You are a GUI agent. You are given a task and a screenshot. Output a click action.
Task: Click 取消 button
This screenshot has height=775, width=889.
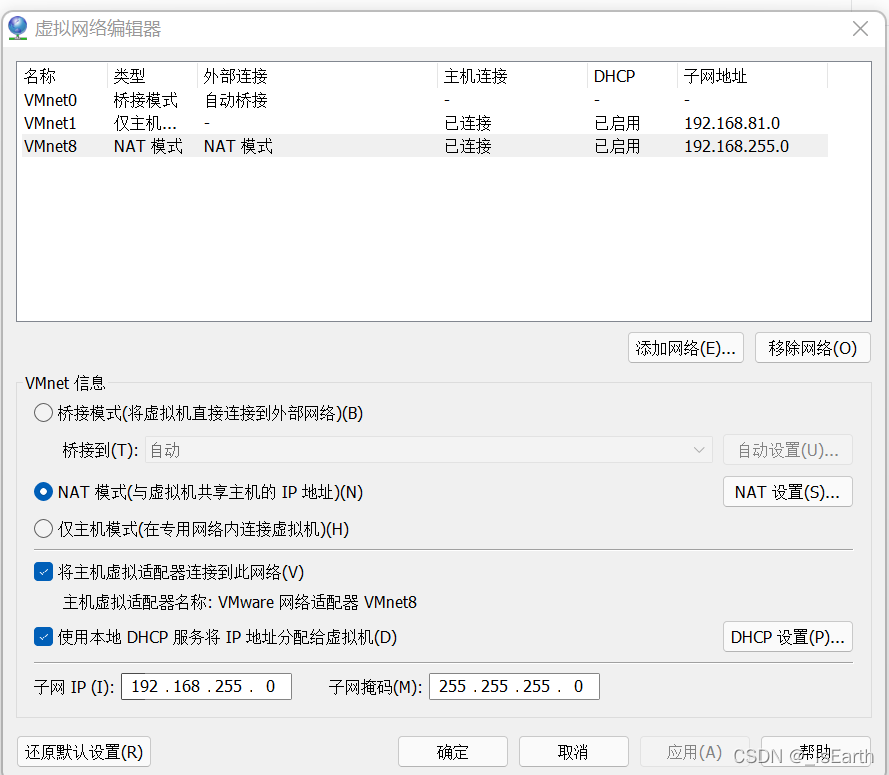click(573, 752)
